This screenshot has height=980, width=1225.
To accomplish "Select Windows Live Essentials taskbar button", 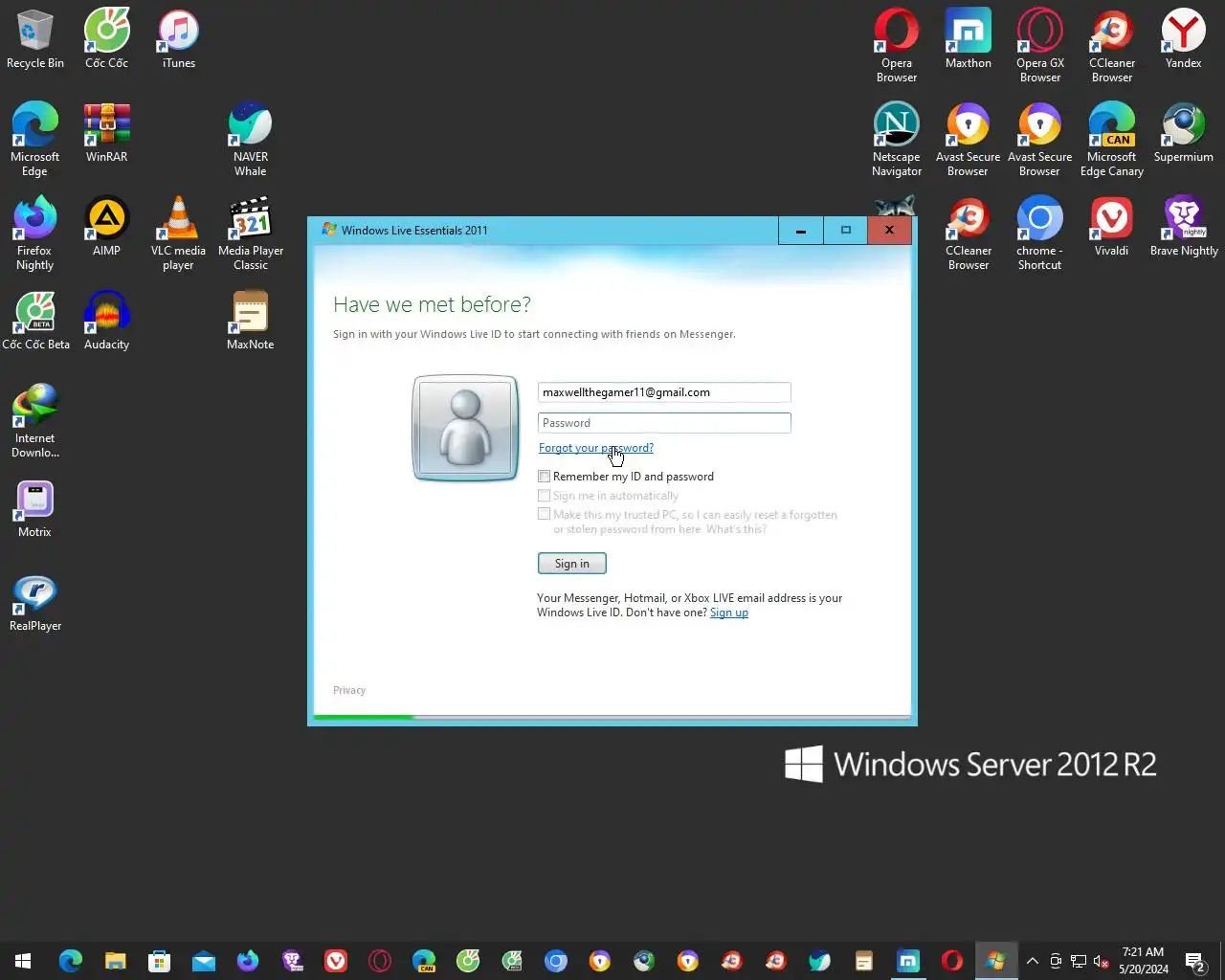I will pyautogui.click(x=996, y=961).
